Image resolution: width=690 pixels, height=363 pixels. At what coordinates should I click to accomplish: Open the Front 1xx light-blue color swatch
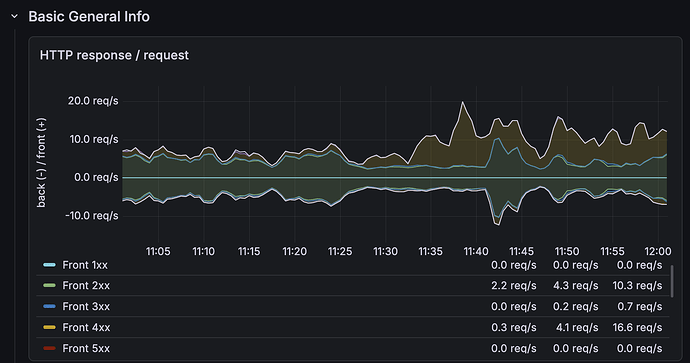pos(49,265)
